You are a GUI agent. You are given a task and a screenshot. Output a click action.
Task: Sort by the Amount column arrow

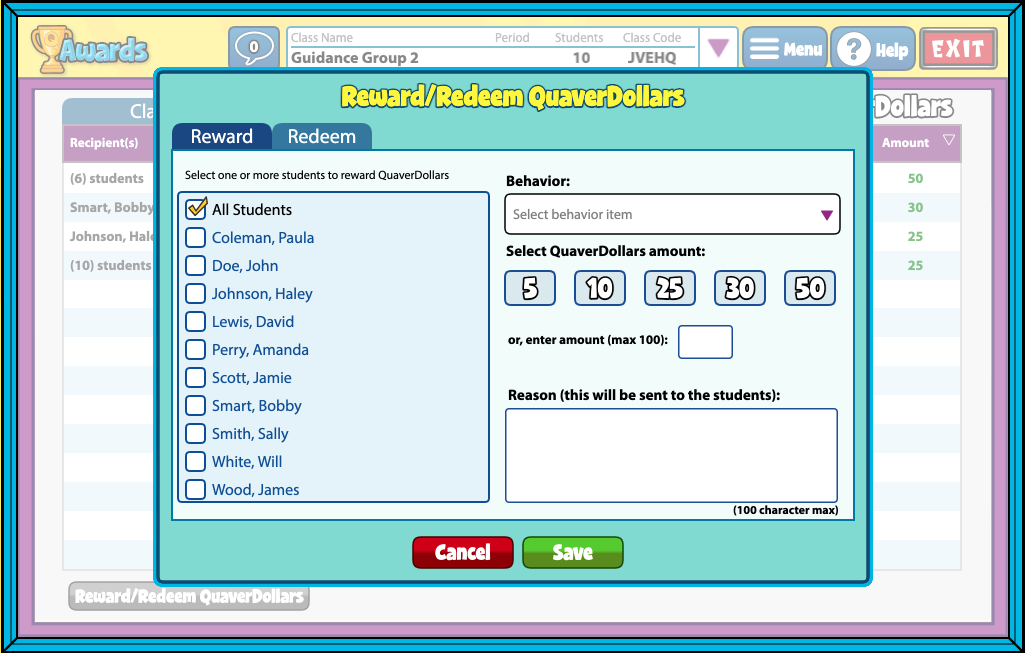pyautogui.click(x=949, y=140)
